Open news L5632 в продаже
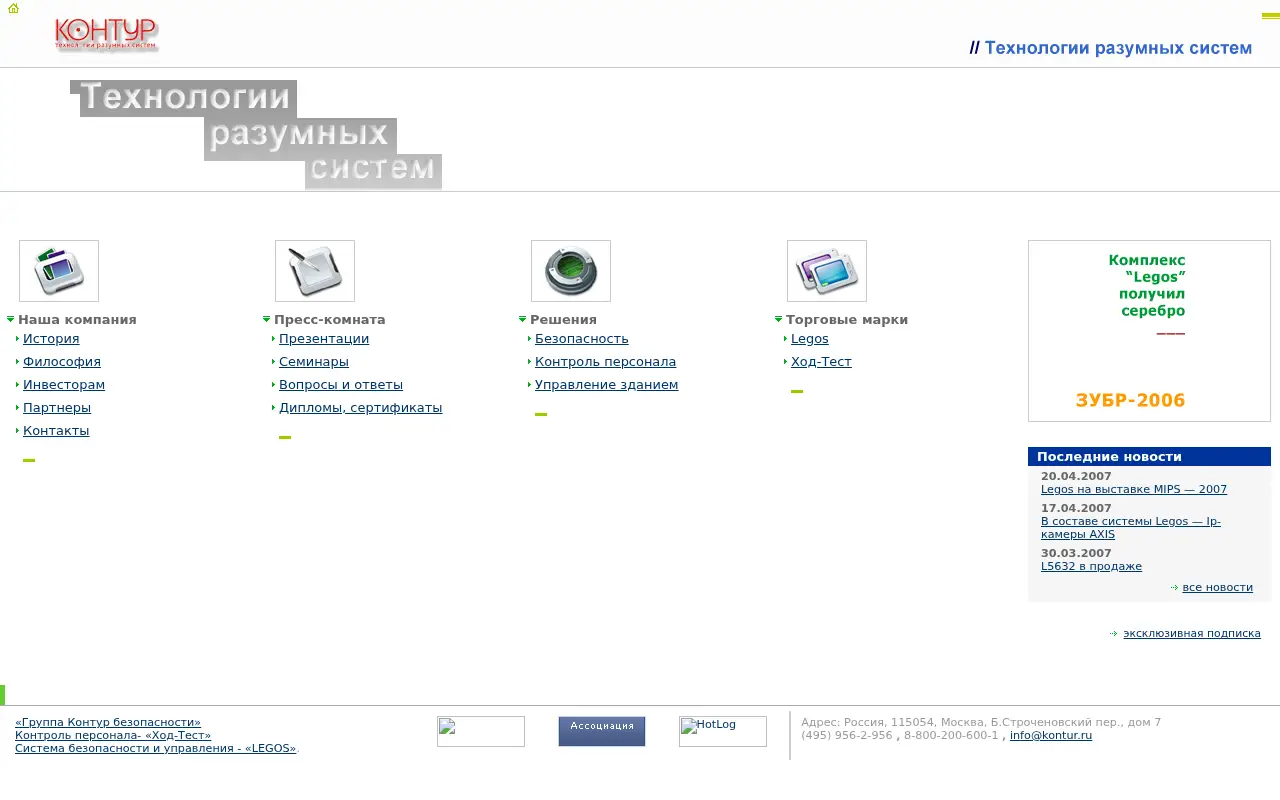 (1091, 567)
